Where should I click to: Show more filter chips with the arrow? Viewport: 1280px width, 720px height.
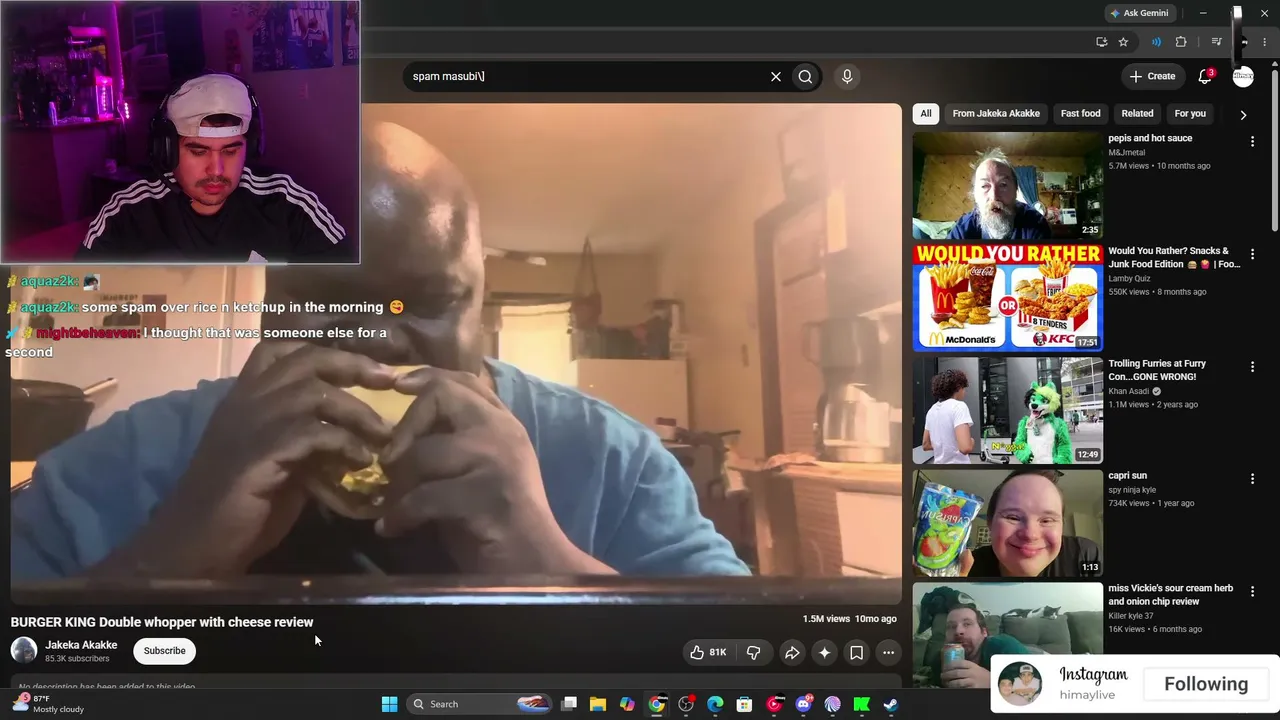pyautogui.click(x=1243, y=115)
